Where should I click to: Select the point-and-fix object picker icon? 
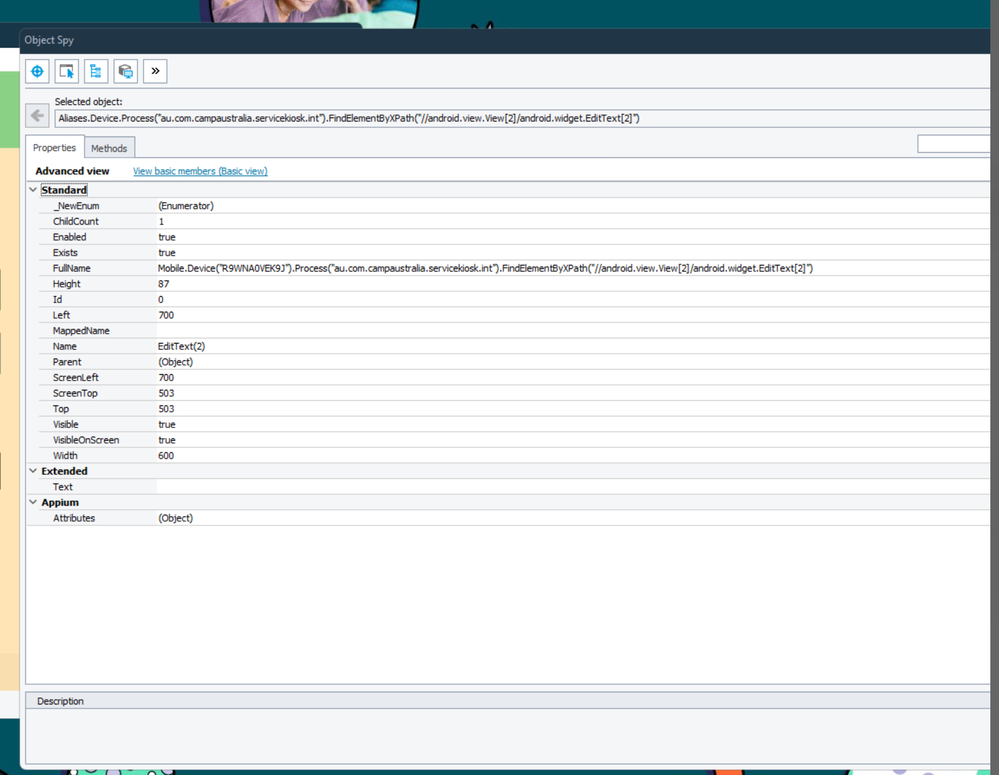66,71
